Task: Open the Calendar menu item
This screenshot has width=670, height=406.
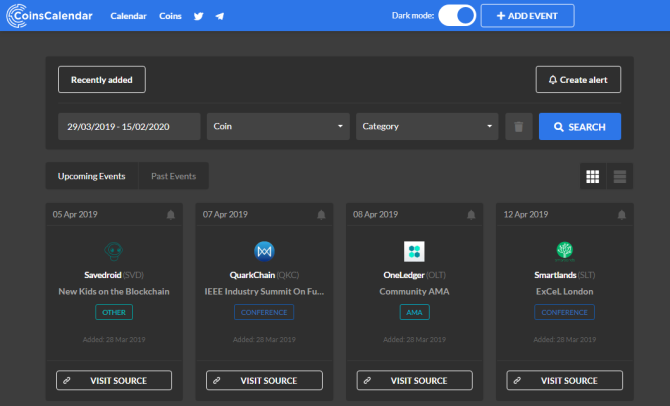Action: pyautogui.click(x=128, y=16)
